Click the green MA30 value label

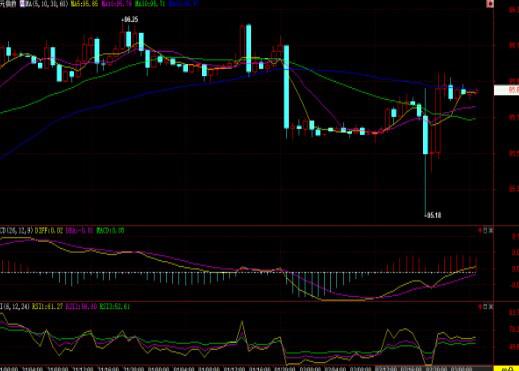point(150,4)
